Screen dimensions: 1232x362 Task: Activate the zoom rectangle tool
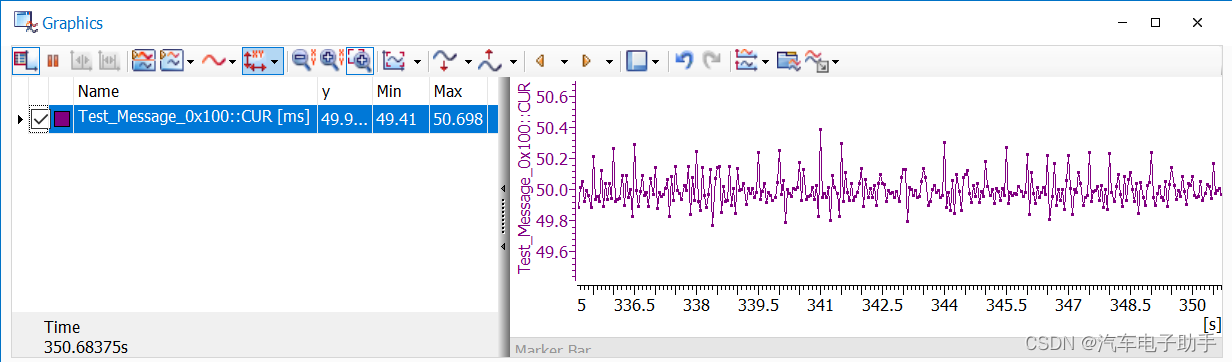pyautogui.click(x=359, y=61)
